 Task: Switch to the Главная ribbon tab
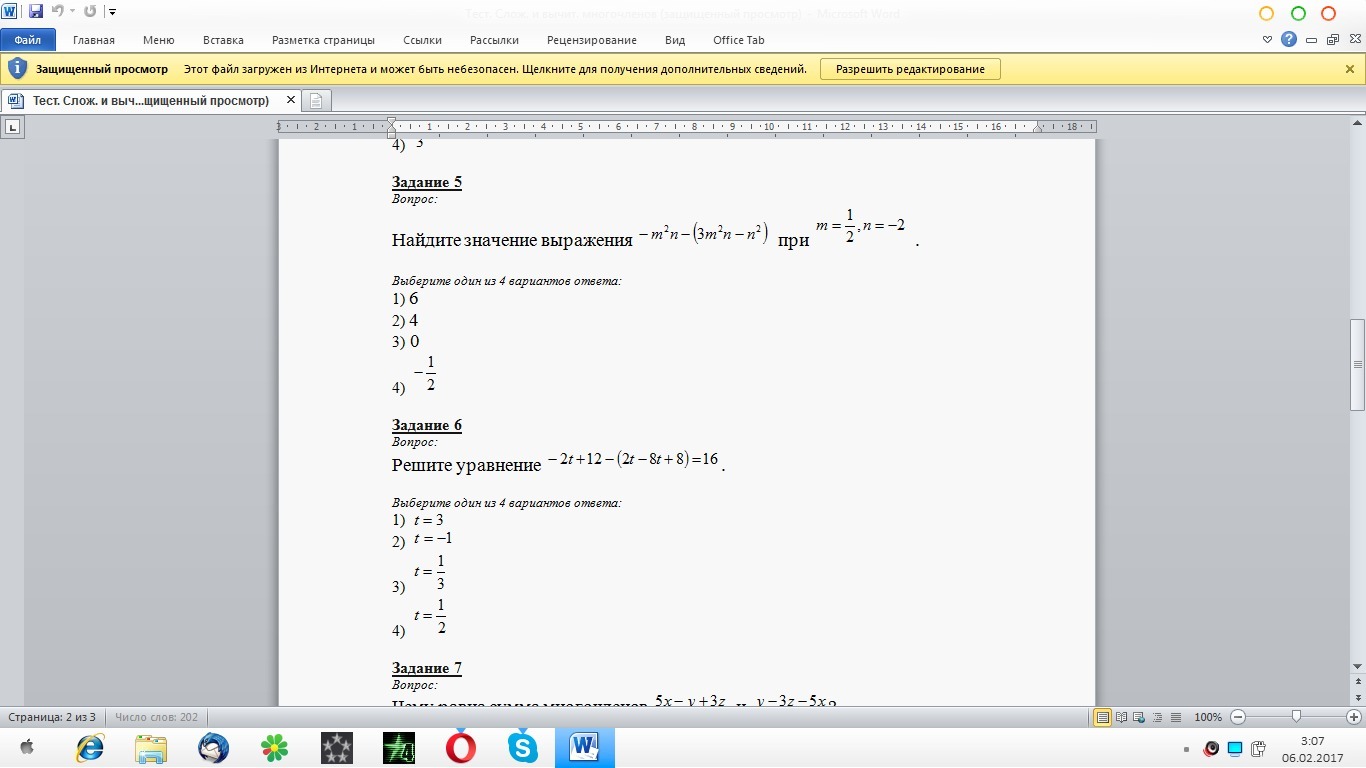pos(94,40)
